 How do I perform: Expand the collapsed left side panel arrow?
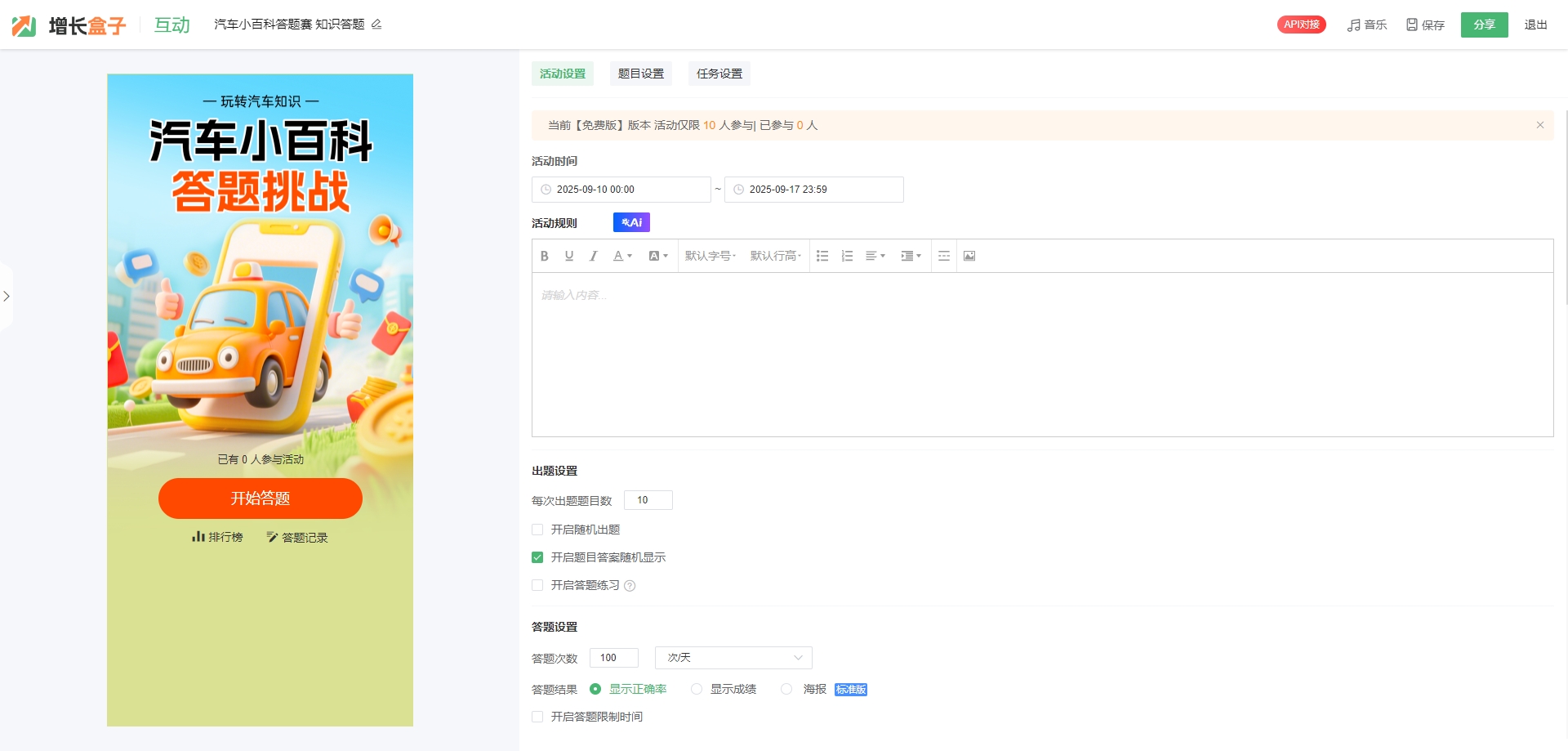(x=7, y=296)
